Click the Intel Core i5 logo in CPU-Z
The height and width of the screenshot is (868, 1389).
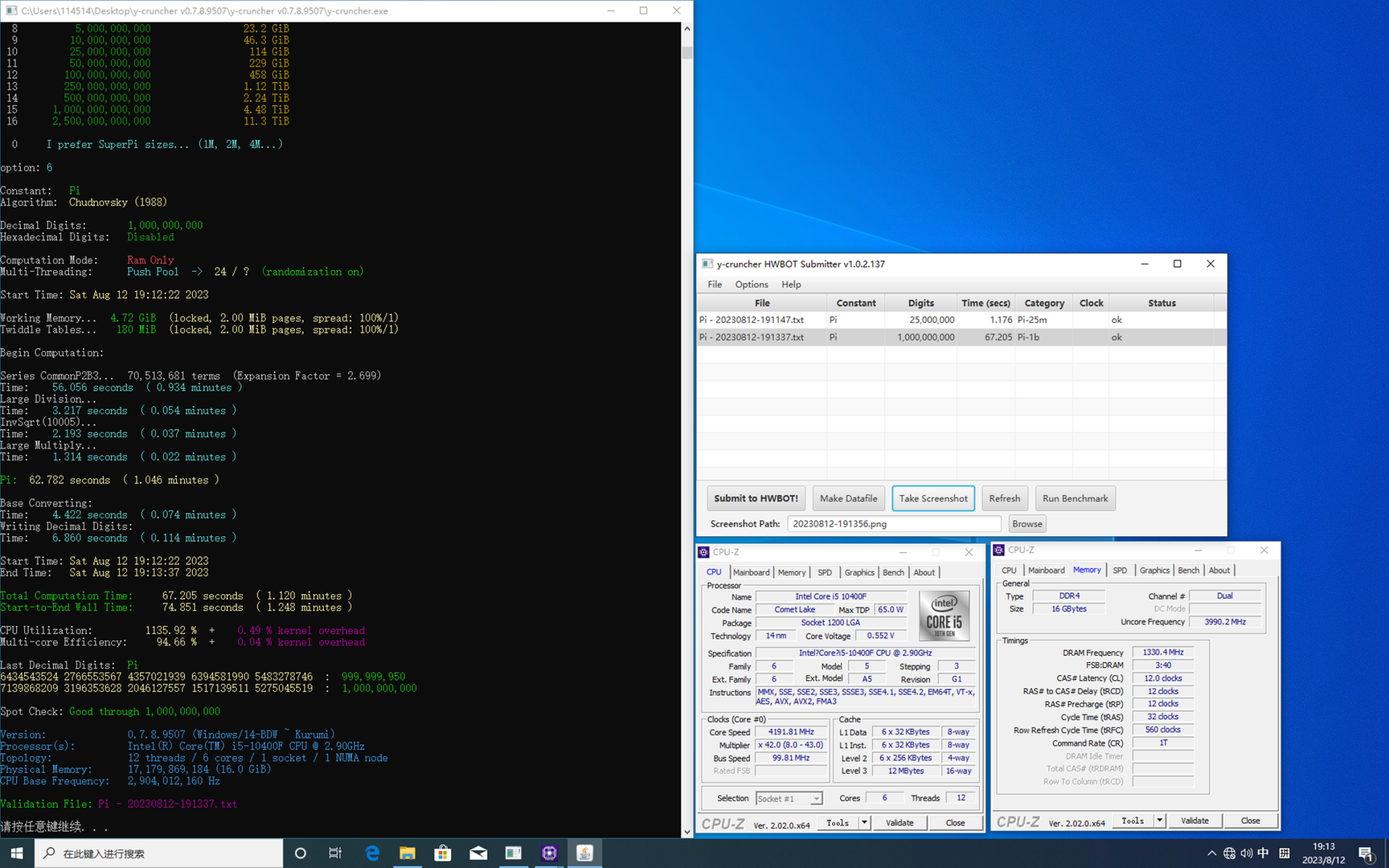click(x=944, y=616)
